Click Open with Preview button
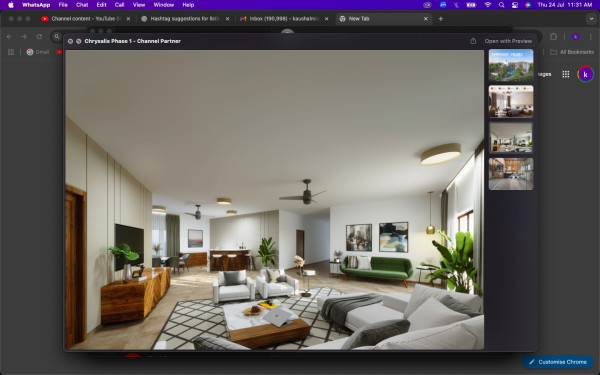Image resolution: width=600 pixels, height=375 pixels. click(x=508, y=41)
